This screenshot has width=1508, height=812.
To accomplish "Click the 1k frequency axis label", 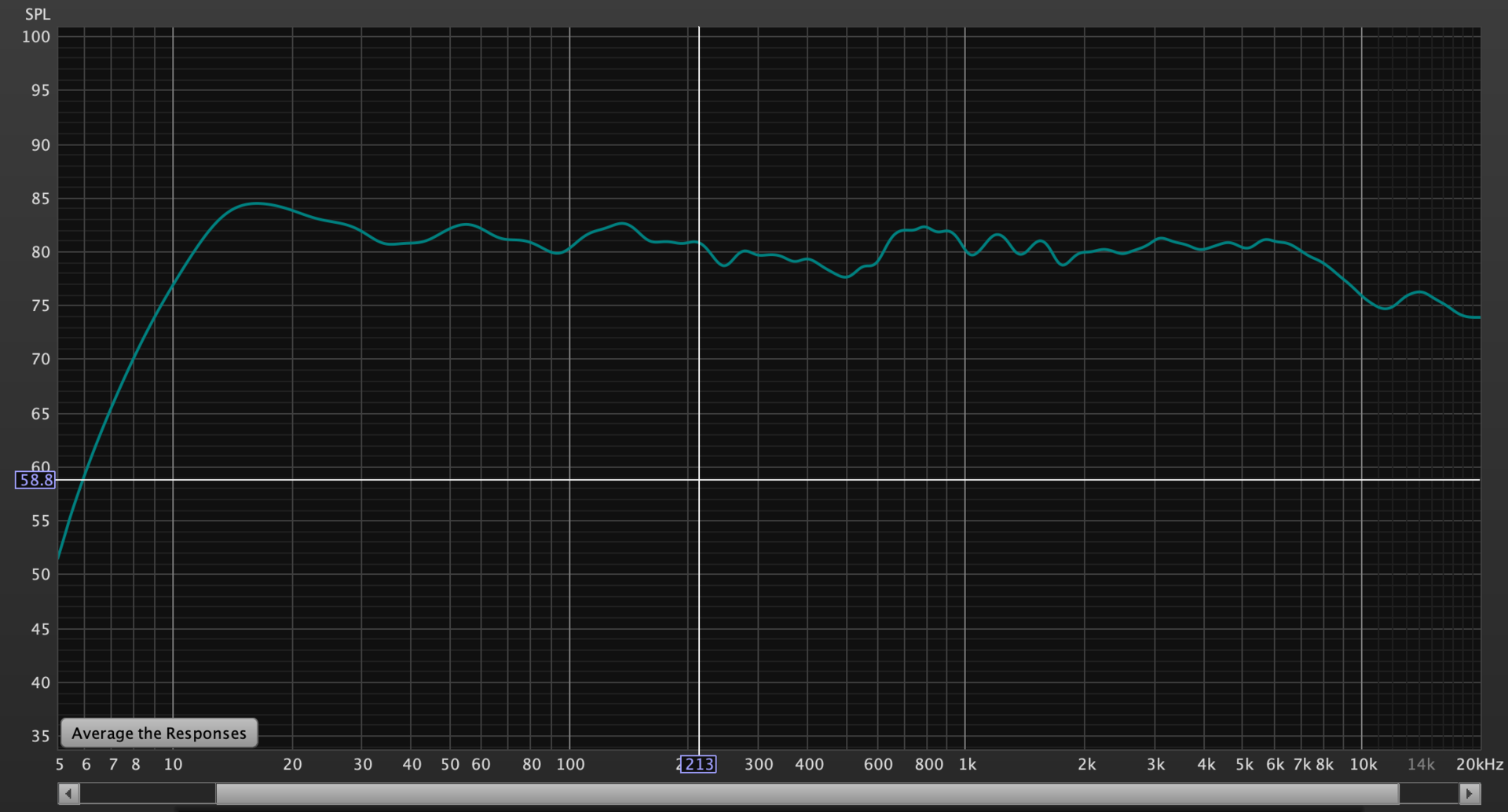I will (x=968, y=764).
